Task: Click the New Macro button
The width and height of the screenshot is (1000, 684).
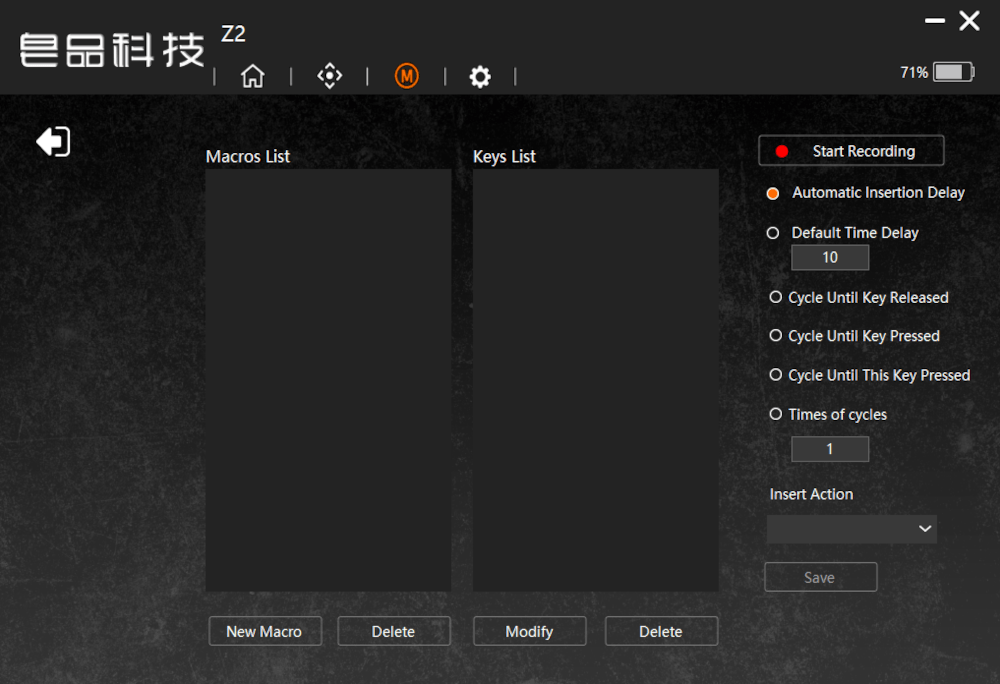Action: [x=264, y=631]
